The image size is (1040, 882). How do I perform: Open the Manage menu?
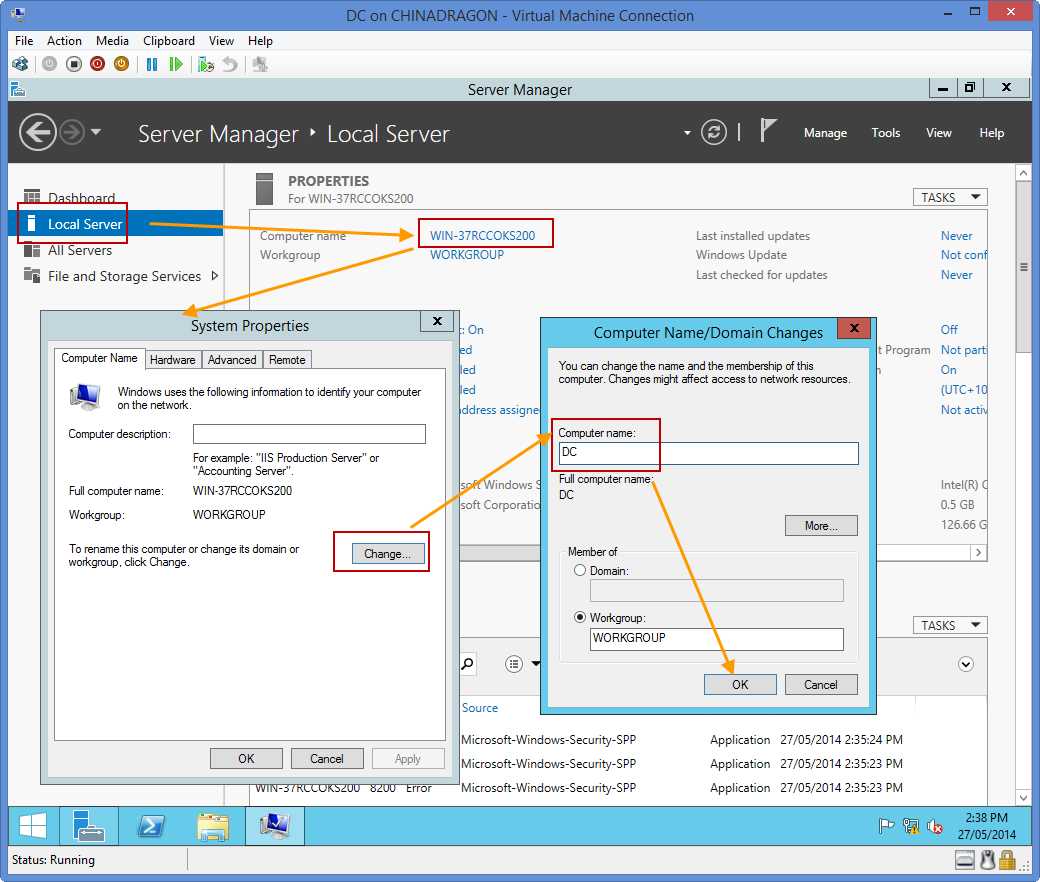825,133
